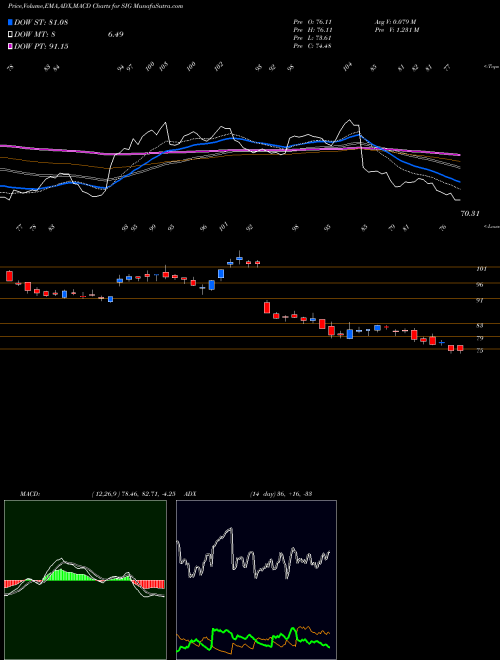Click the 101 price axis label
The height and width of the screenshot is (660, 500).
point(481,269)
